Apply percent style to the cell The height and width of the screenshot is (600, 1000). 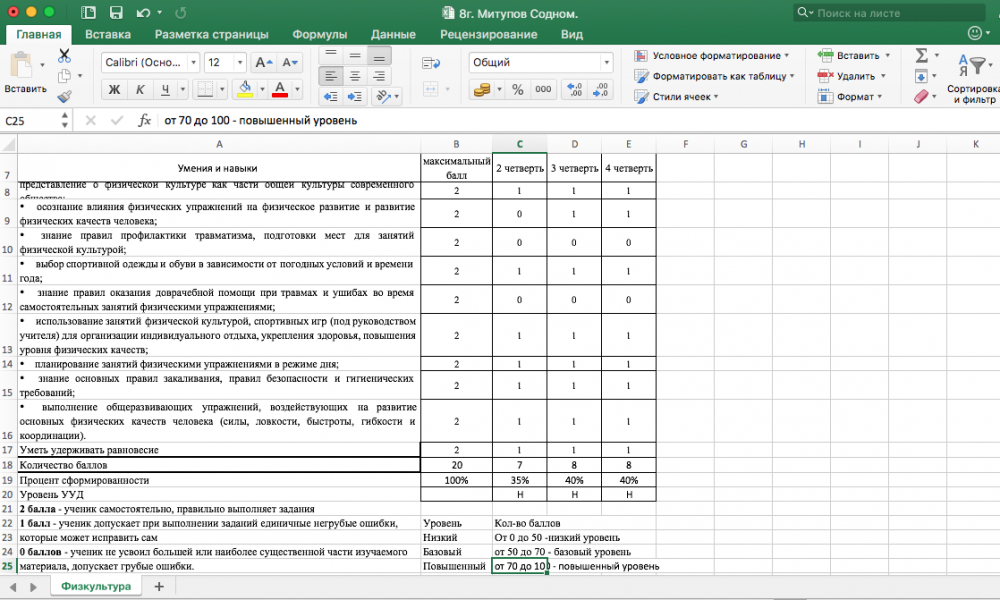coord(518,90)
